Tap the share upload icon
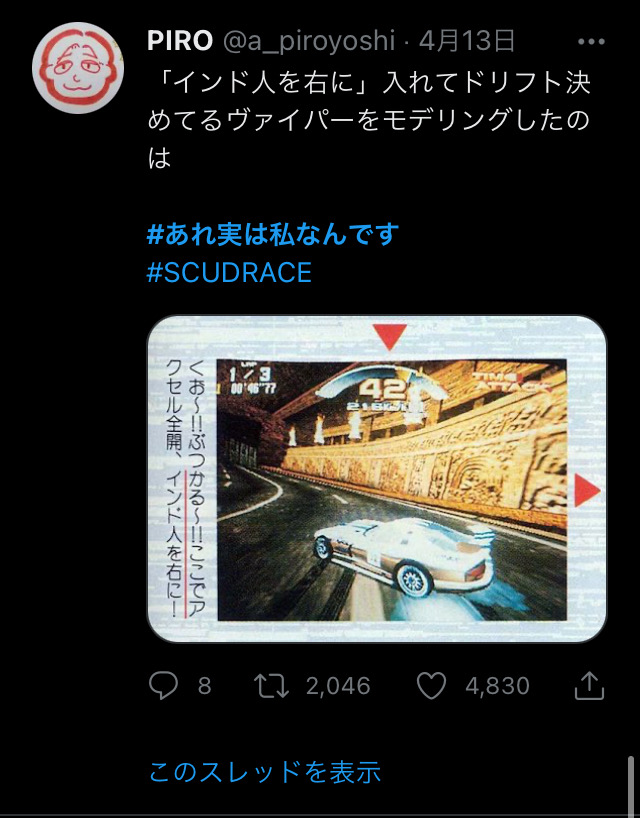 pos(589,685)
